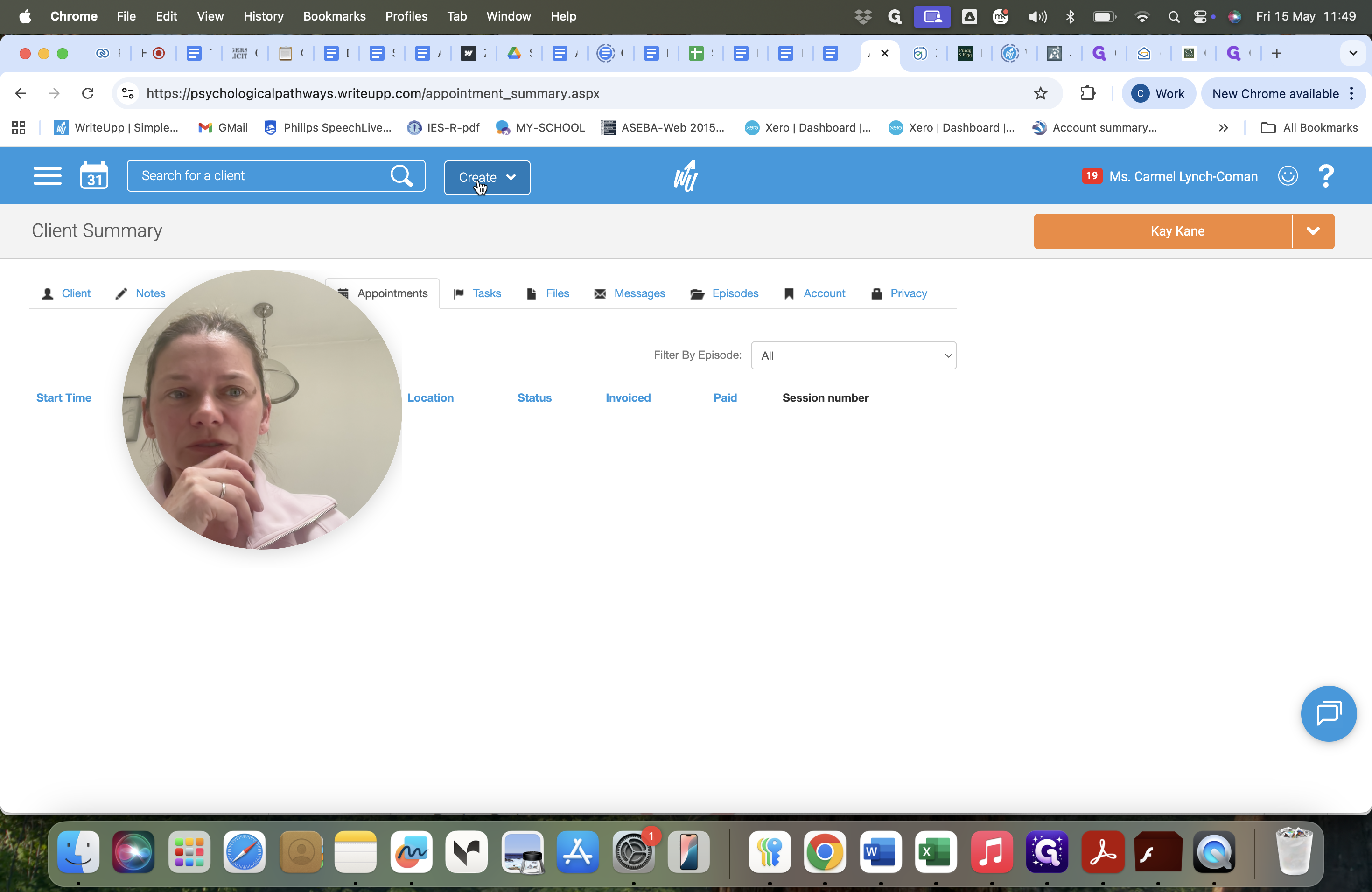Click the Kay Kane client button
Screen dimensions: 1372x892
tap(1163, 231)
